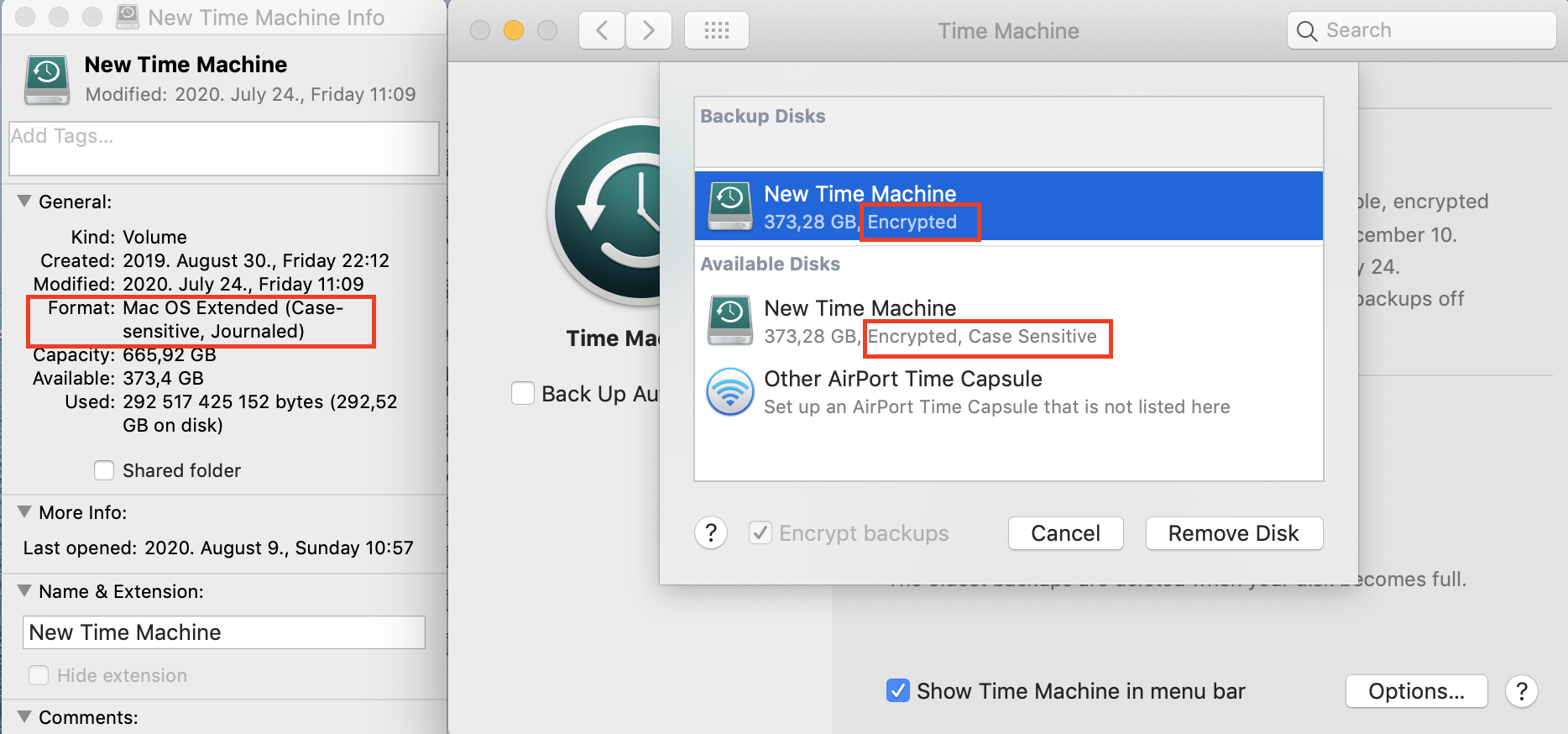Click the Capacity 665,92 GB value

[170, 354]
